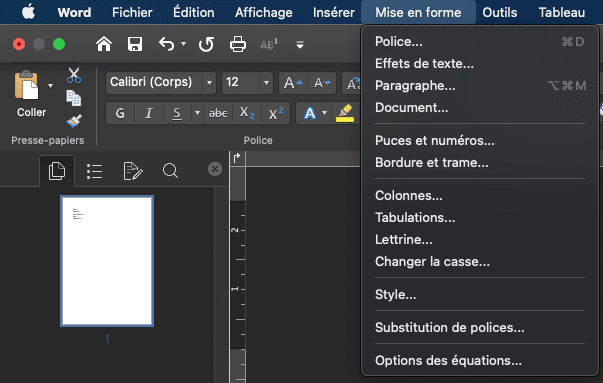The width and height of the screenshot is (603, 383).
Task: Open the Word application menu
Action: pos(74,12)
